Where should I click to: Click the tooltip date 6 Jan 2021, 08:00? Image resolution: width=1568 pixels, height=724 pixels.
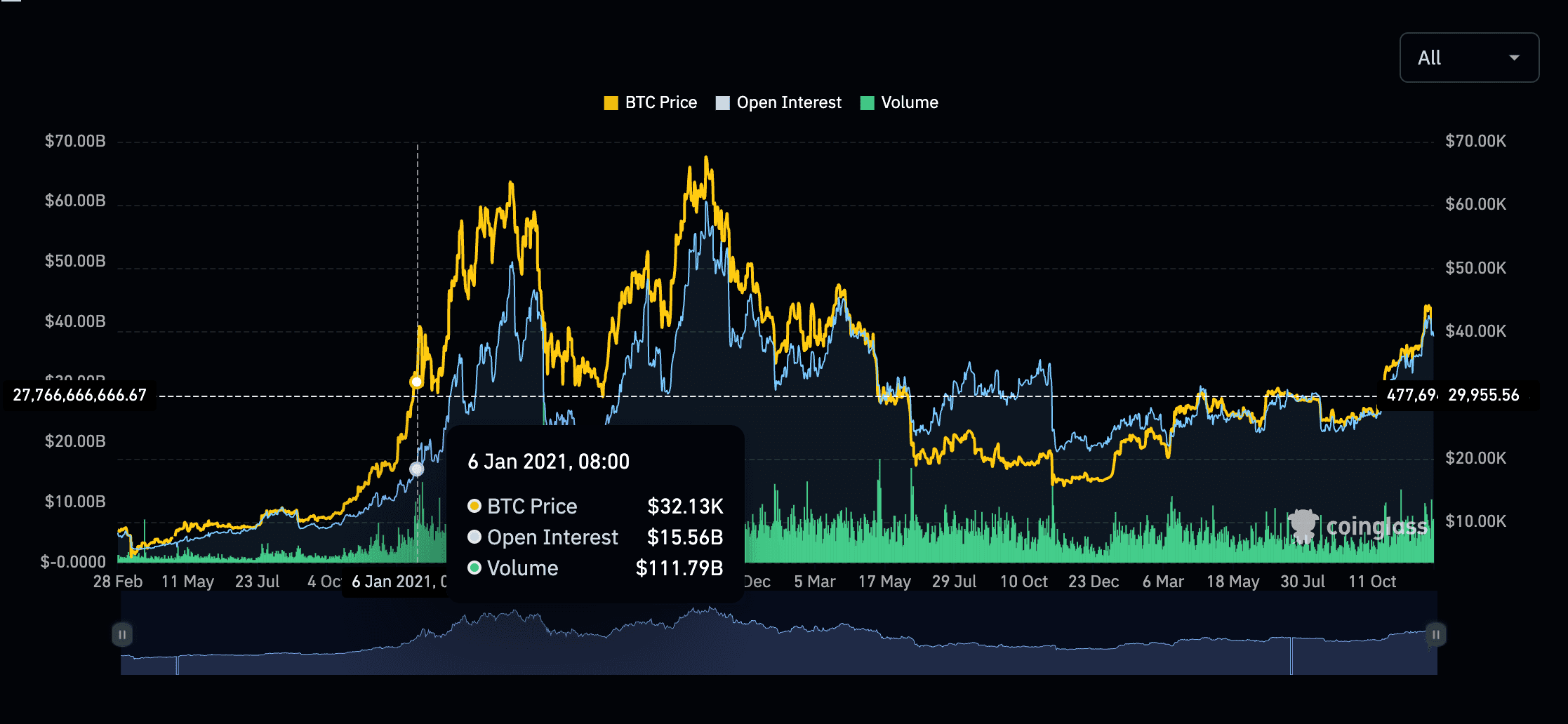point(549,462)
